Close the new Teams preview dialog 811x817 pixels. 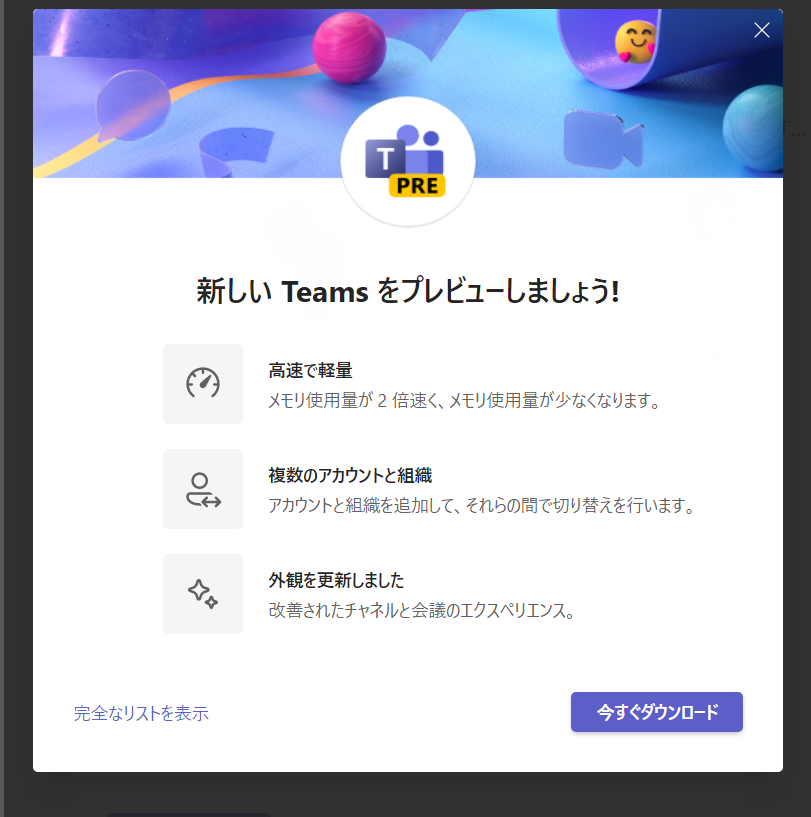coord(761,30)
